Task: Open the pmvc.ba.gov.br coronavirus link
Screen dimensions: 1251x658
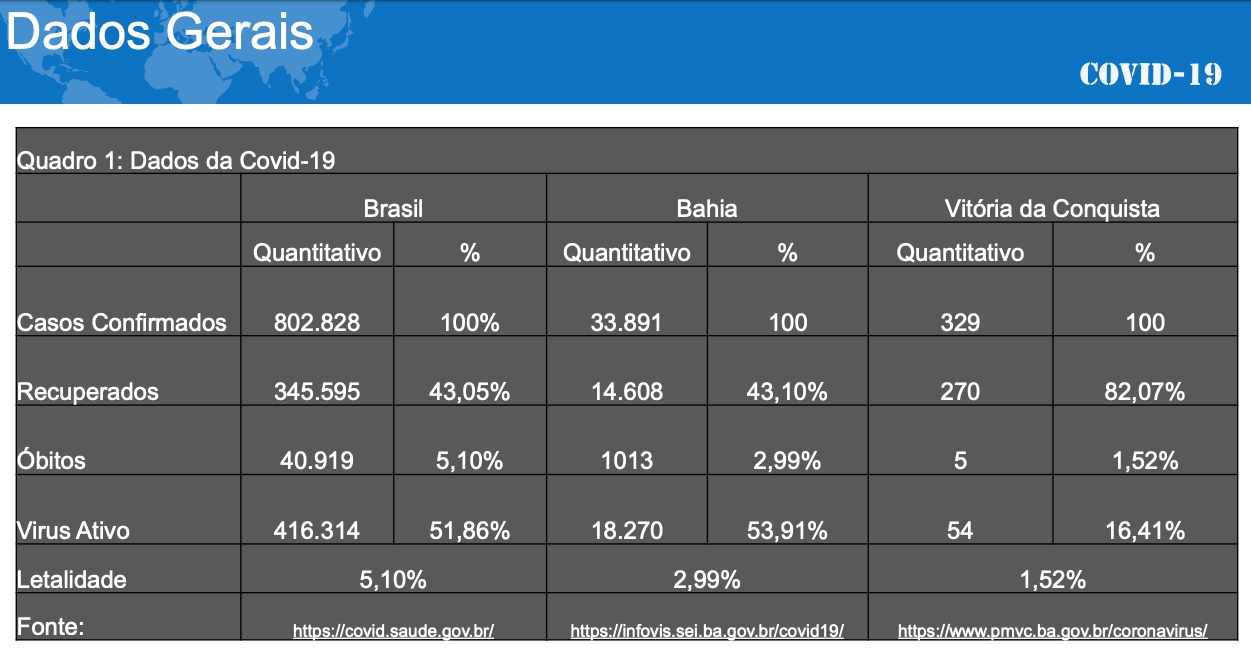Action: click(x=1052, y=631)
